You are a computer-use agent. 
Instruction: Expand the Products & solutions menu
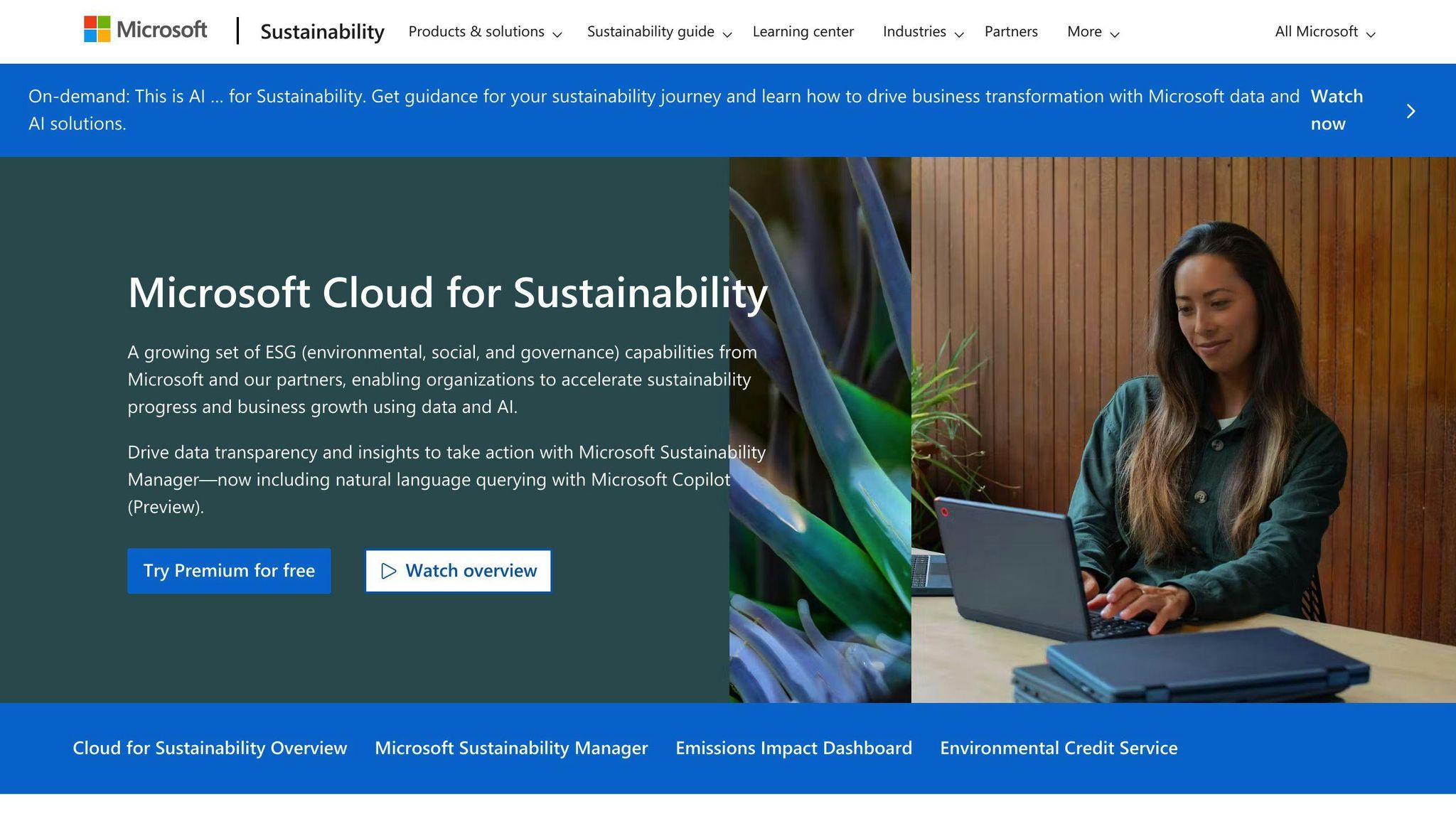pyautogui.click(x=485, y=32)
